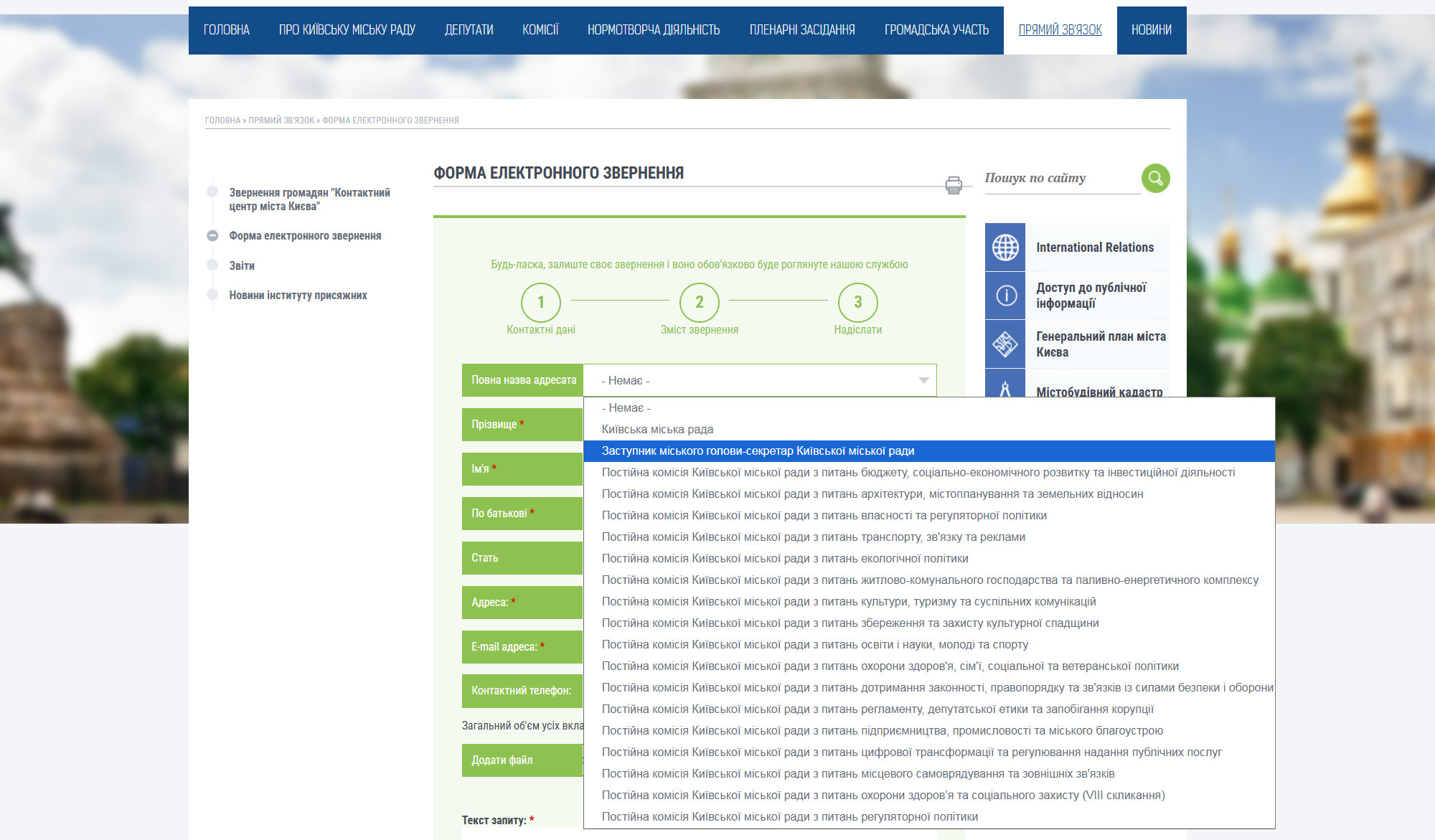1435x840 pixels.
Task: Select Форма електронного звернення sidebar bullet
Action: pos(212,236)
